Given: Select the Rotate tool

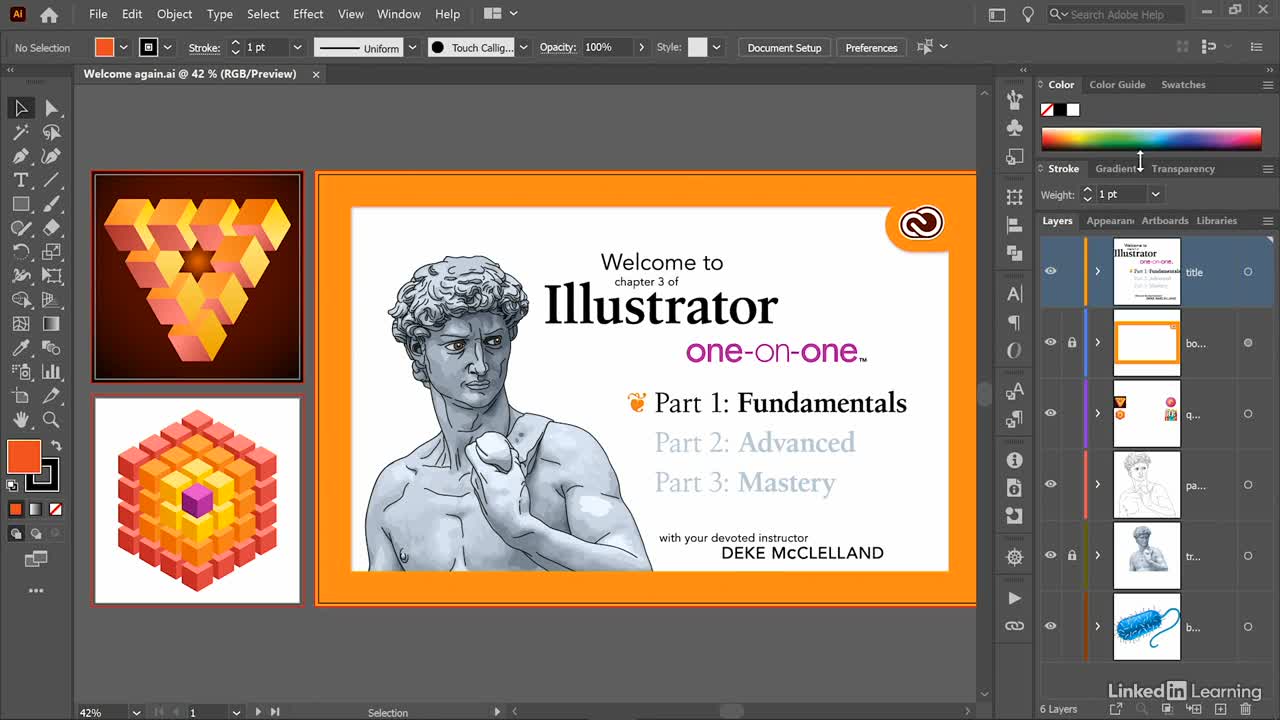Looking at the screenshot, I should tap(21, 252).
